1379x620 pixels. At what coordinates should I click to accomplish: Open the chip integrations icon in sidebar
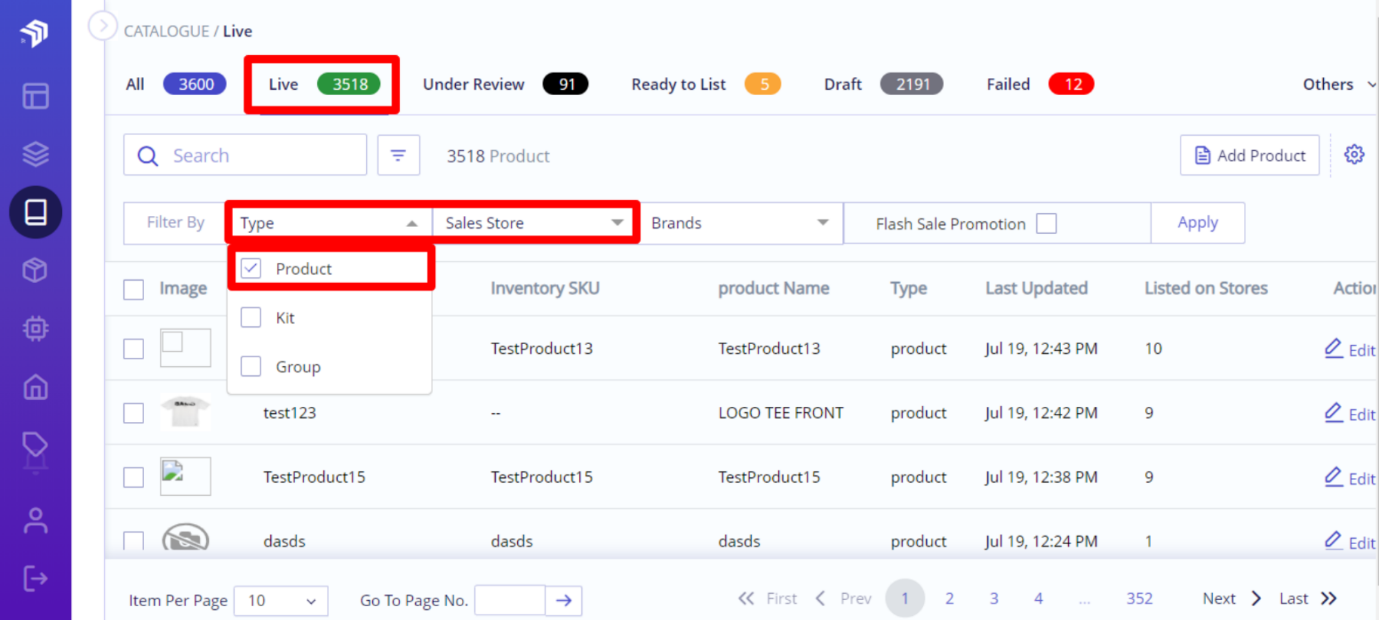tap(35, 328)
